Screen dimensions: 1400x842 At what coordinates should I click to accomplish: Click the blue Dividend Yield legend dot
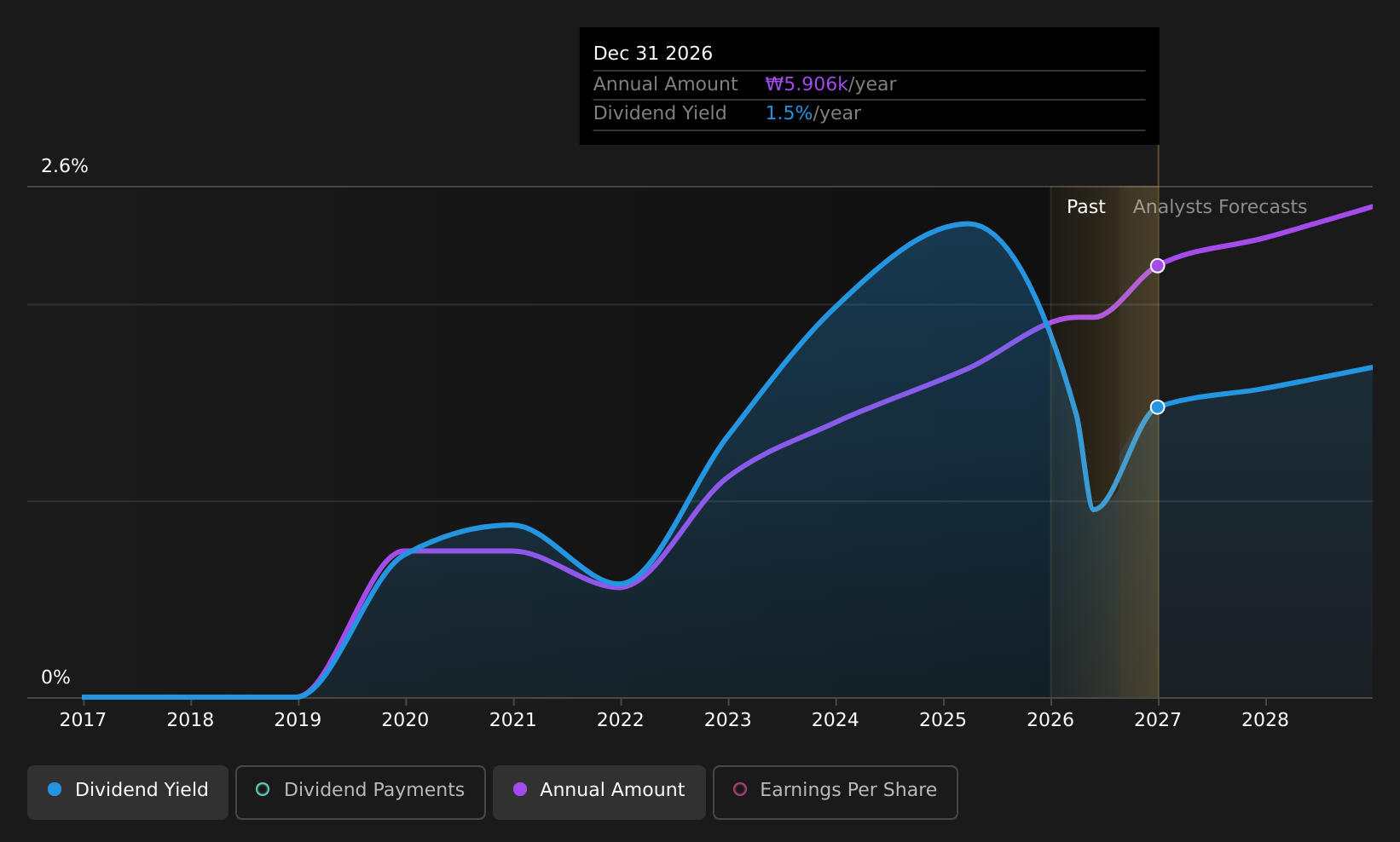coord(55,790)
